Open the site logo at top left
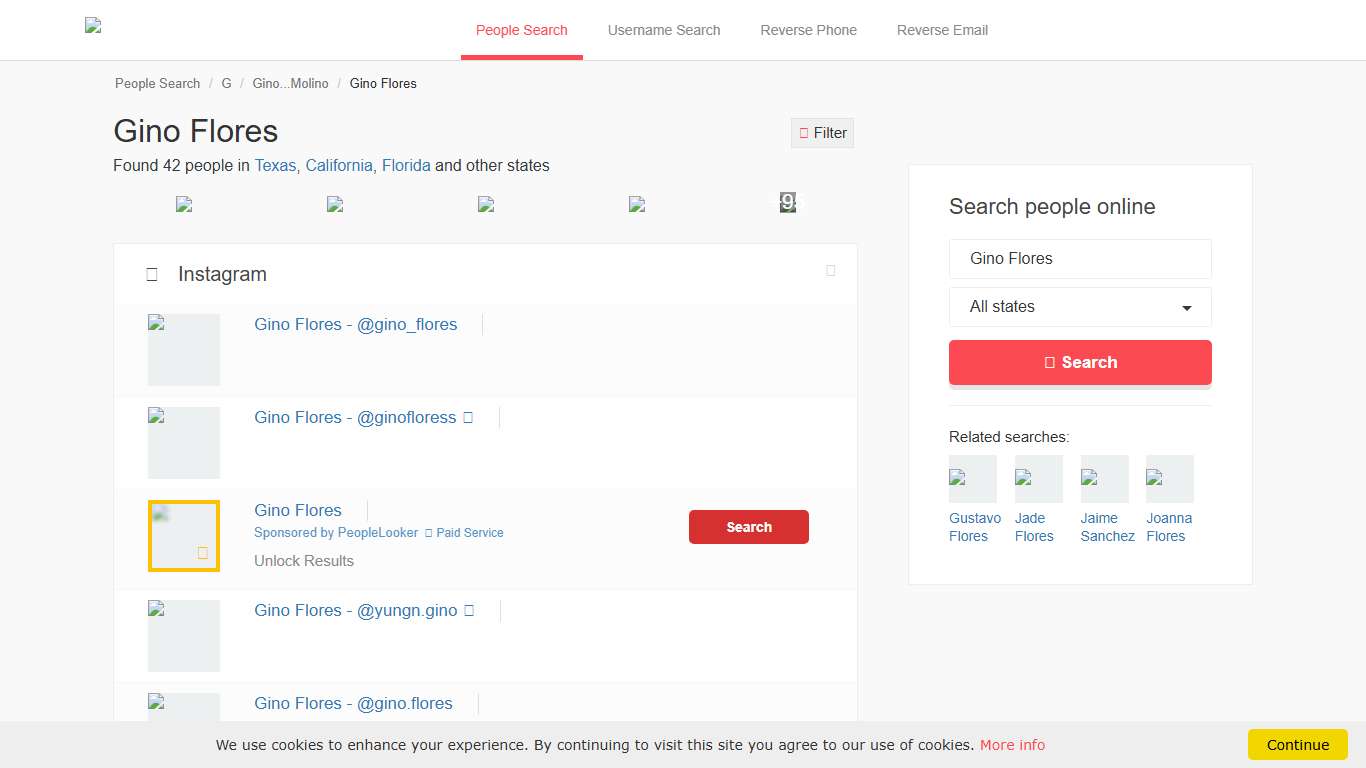 tap(93, 26)
